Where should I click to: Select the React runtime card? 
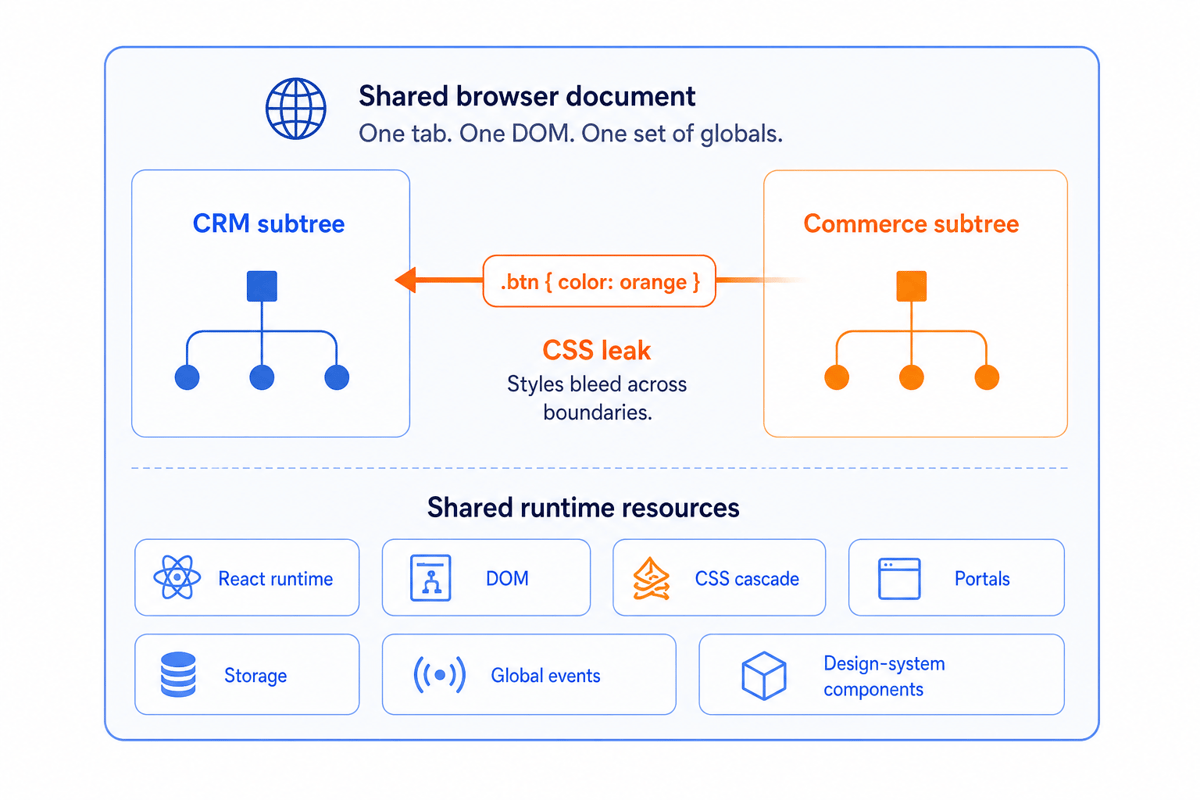pyautogui.click(x=247, y=578)
